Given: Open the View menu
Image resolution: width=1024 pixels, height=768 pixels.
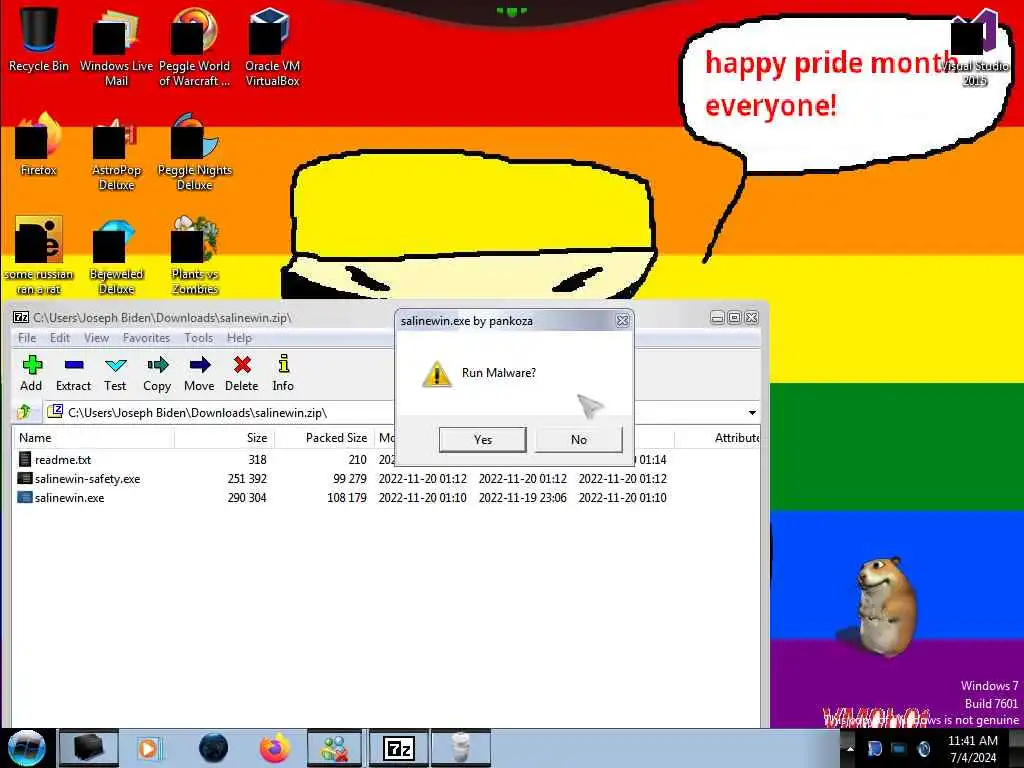Looking at the screenshot, I should pyautogui.click(x=96, y=338).
